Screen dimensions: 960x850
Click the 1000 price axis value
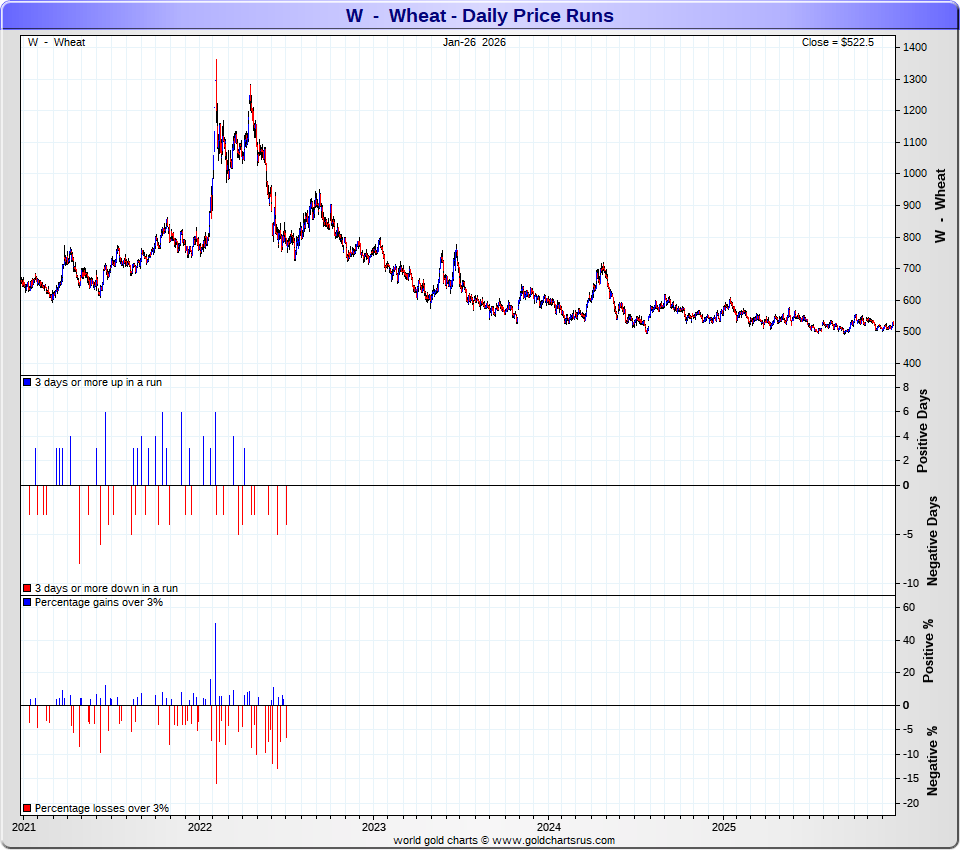coord(915,173)
